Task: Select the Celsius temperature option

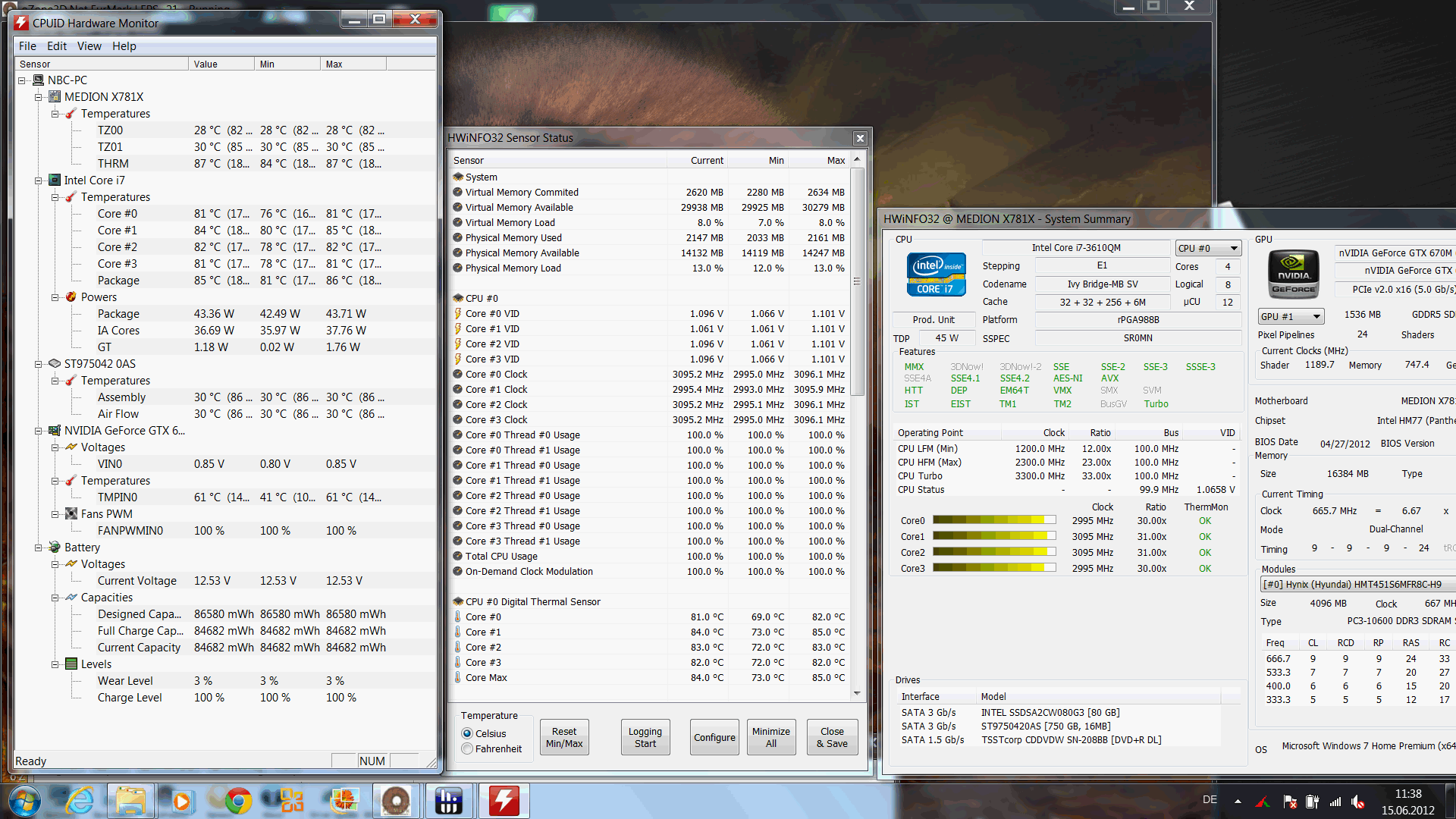Action: [x=468, y=733]
